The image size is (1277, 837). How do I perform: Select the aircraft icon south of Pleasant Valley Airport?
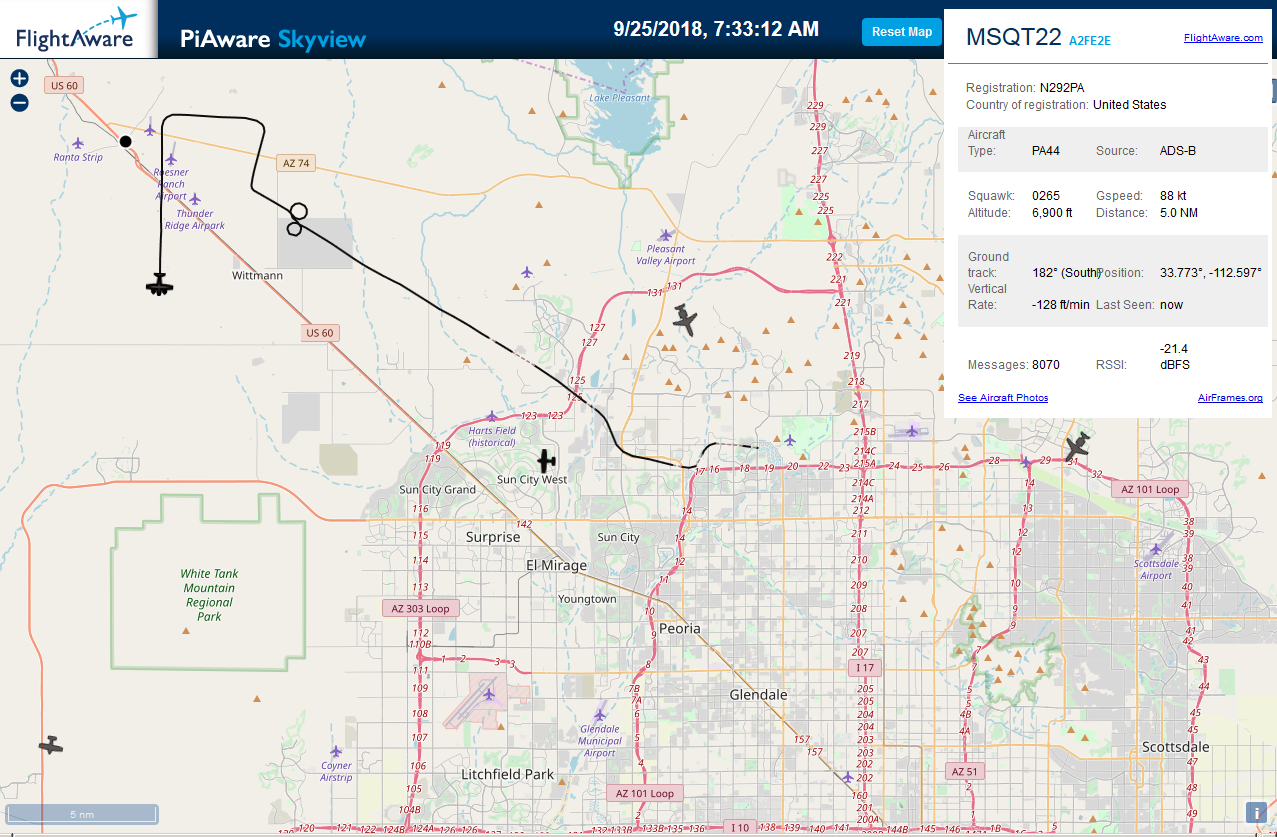pyautogui.click(x=685, y=320)
